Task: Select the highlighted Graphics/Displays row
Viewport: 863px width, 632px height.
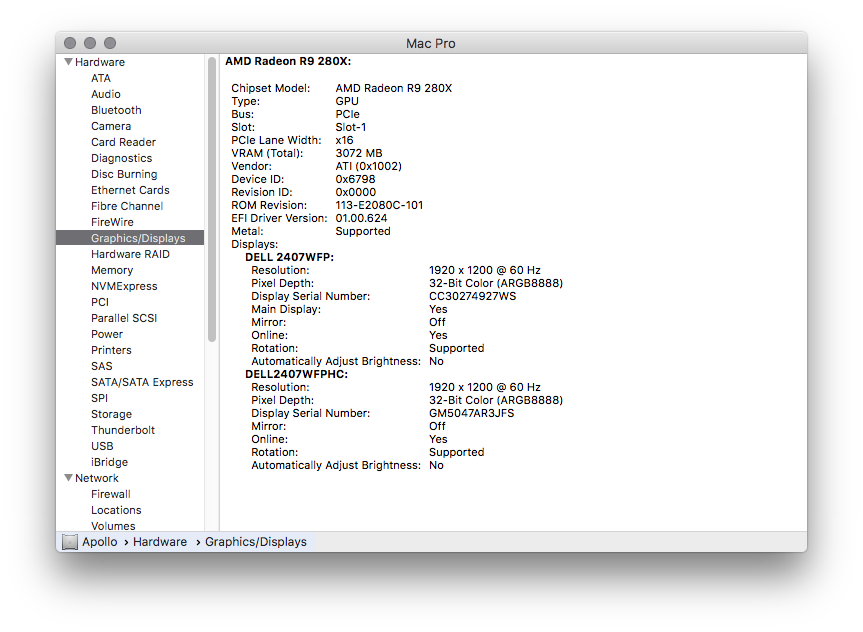Action: 130,238
